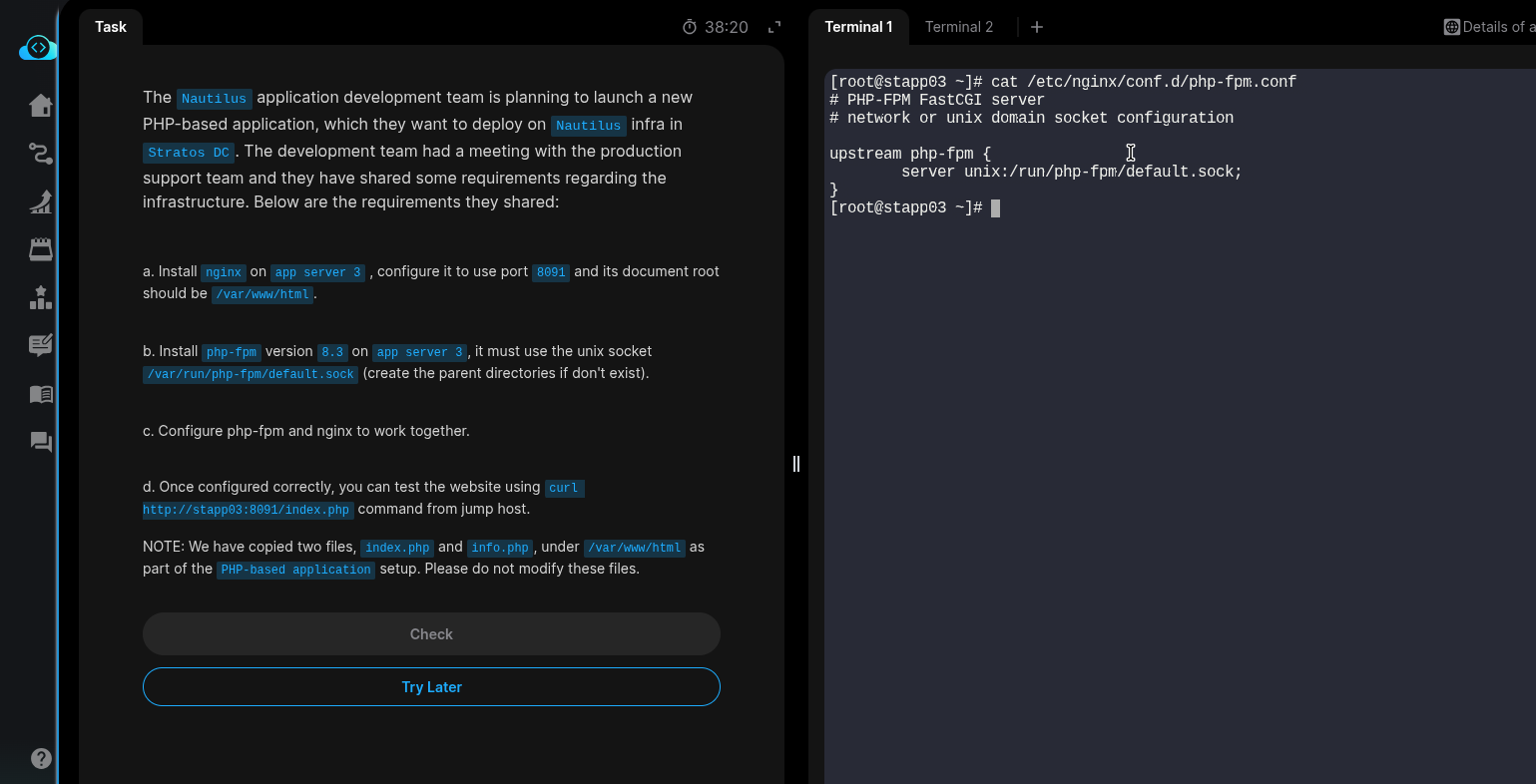This screenshot has width=1536, height=784.
Task: Click the Stratos DC code tag
Action: [189, 152]
